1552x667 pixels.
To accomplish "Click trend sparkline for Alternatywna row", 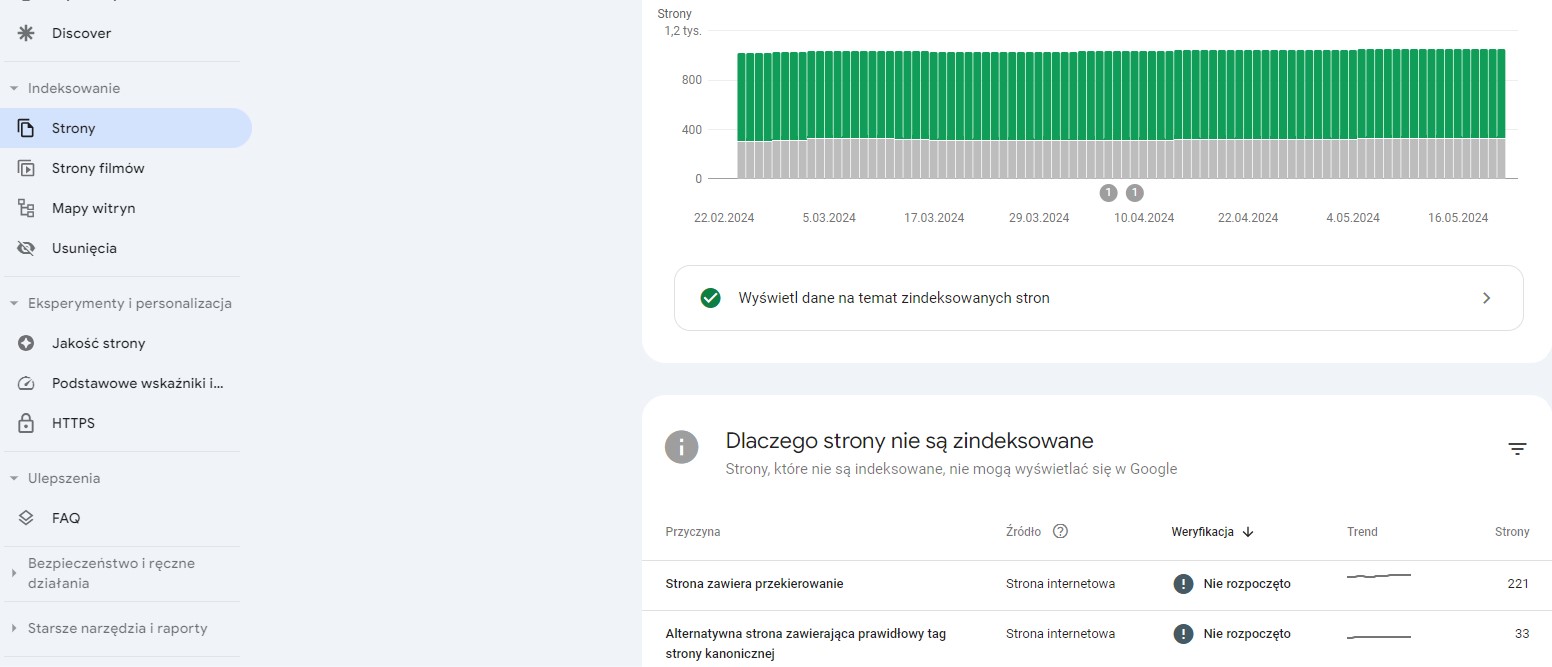I will click(1379, 636).
